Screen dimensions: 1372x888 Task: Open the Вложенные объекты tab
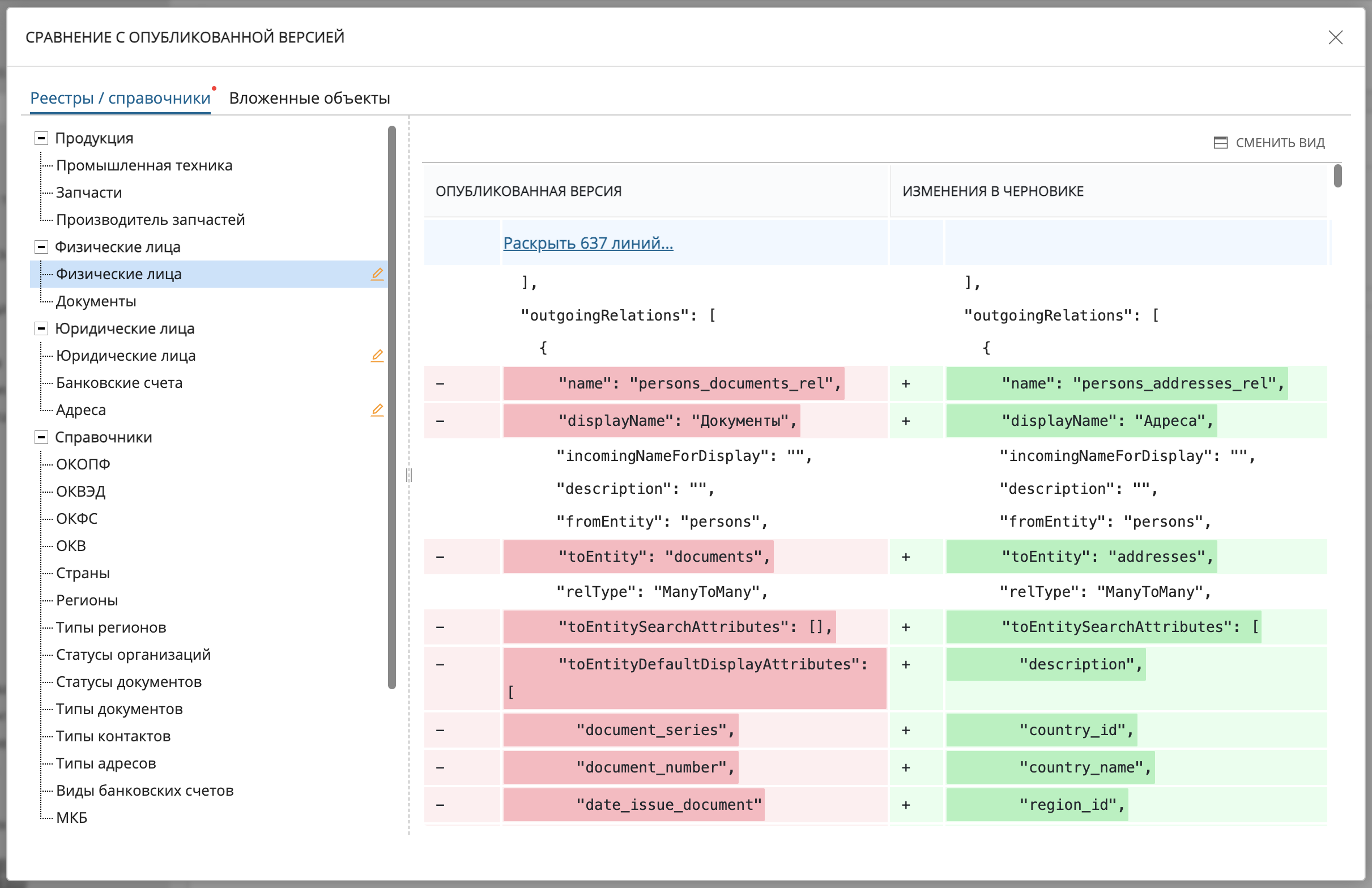click(x=309, y=98)
